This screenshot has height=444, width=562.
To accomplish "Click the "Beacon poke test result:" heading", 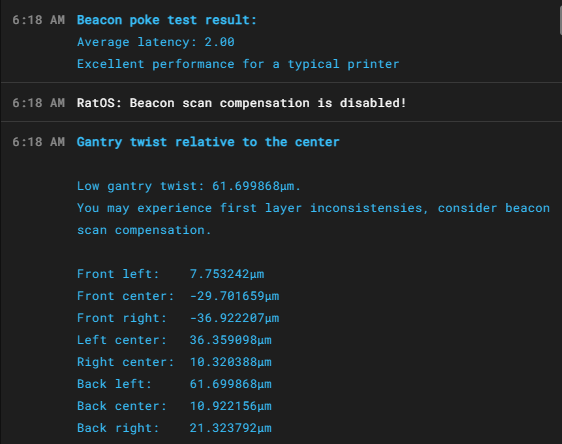I will pos(167,20).
